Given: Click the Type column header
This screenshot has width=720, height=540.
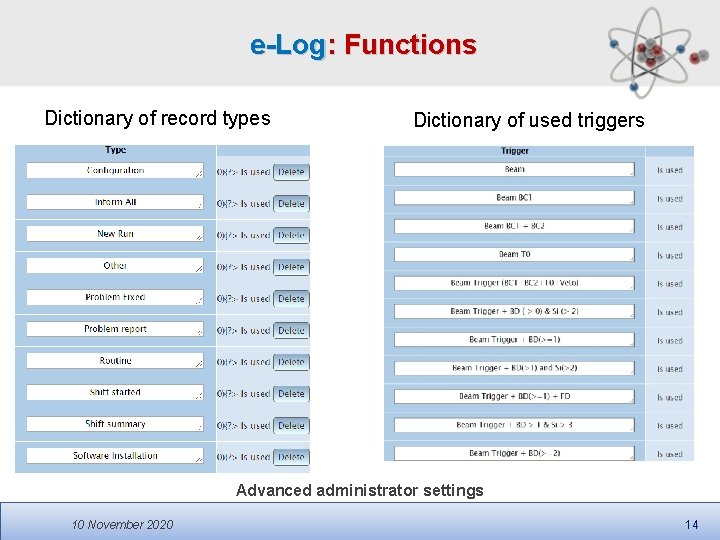Looking at the screenshot, I should [x=115, y=150].
